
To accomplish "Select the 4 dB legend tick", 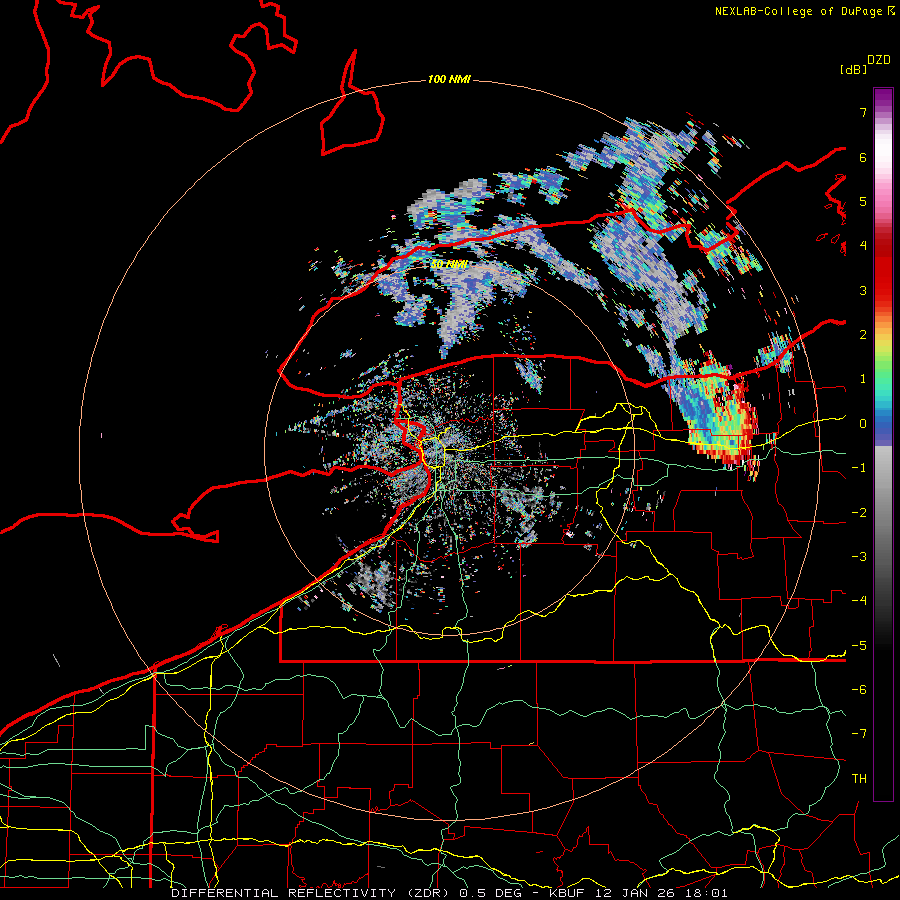I will click(x=863, y=246).
